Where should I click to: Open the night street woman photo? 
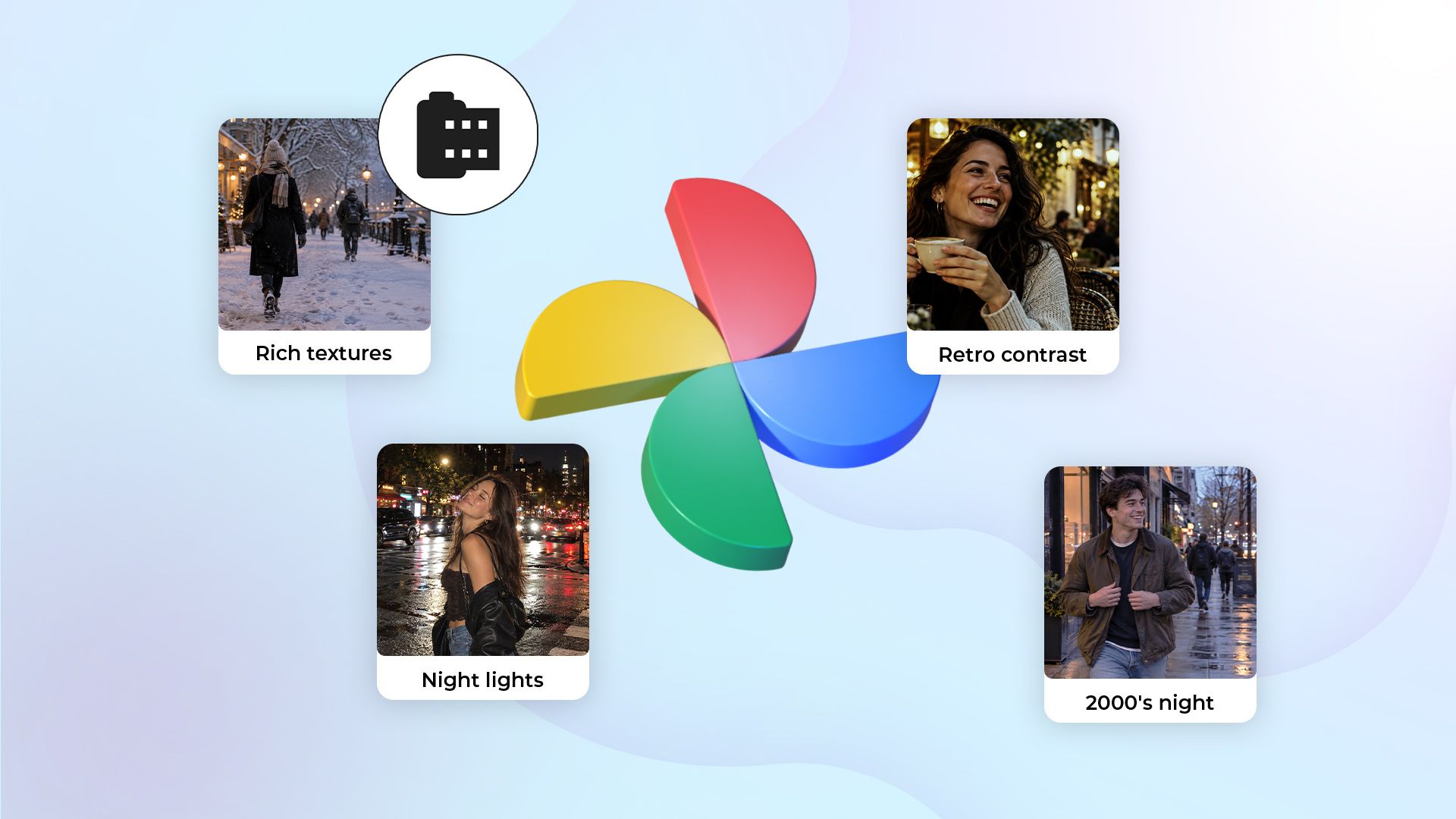[x=483, y=550]
